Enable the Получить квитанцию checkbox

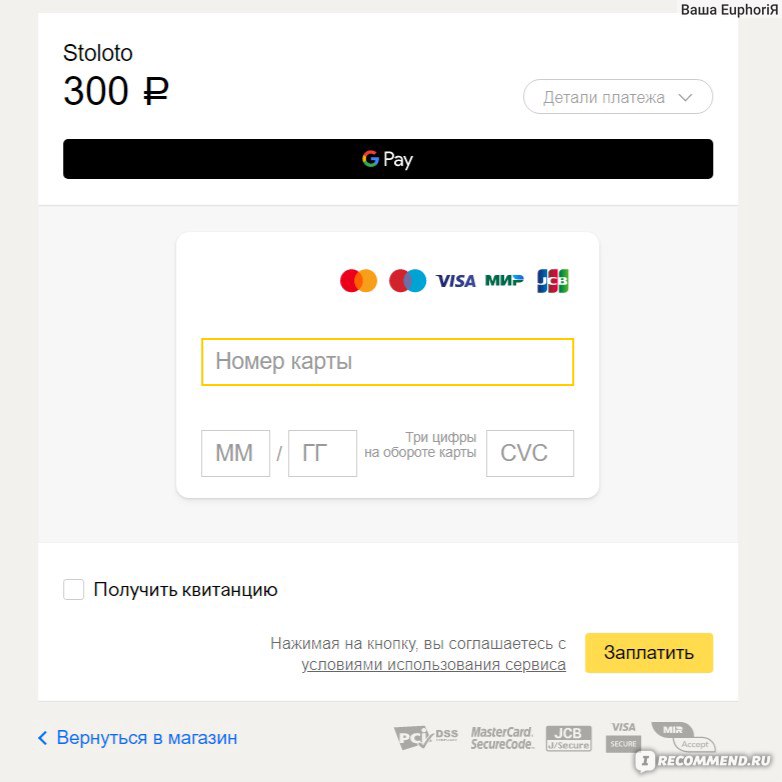[73, 589]
